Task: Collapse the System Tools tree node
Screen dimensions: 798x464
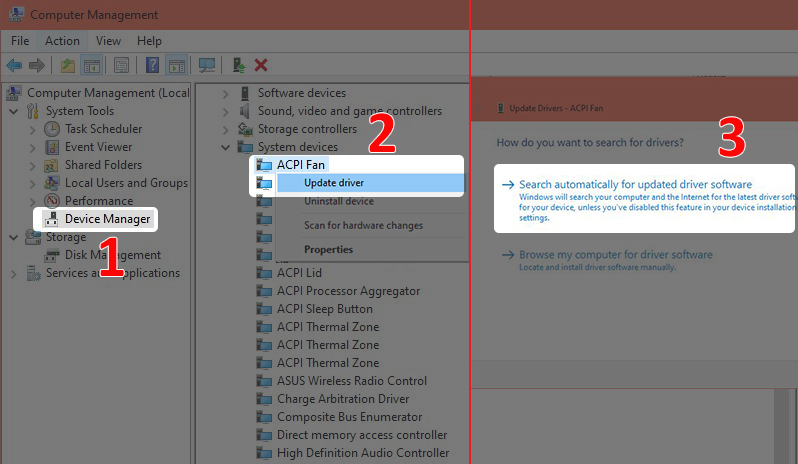Action: tap(14, 111)
